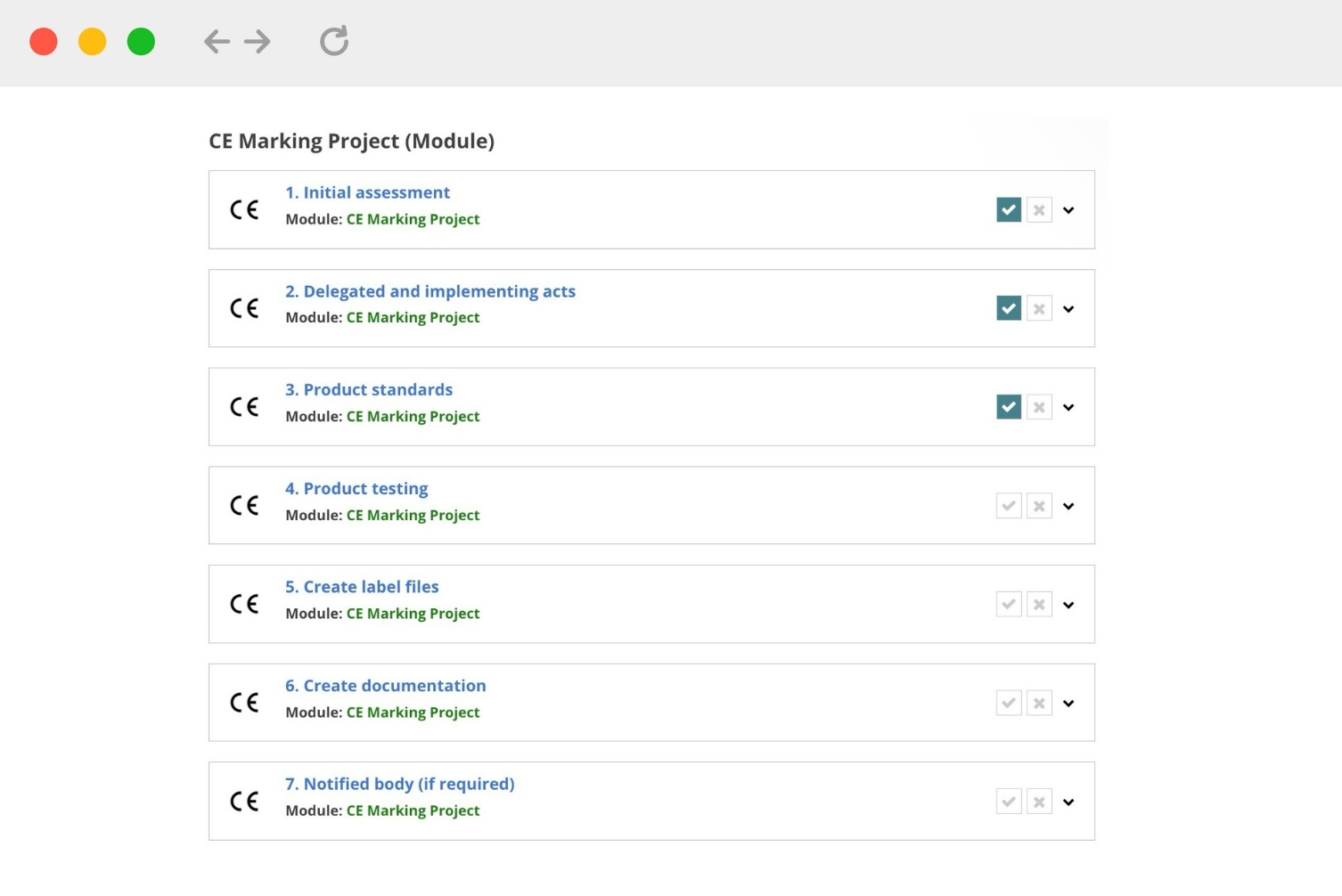The width and height of the screenshot is (1342, 896).
Task: Click X icon for Create label files
Action: pyautogui.click(x=1039, y=605)
